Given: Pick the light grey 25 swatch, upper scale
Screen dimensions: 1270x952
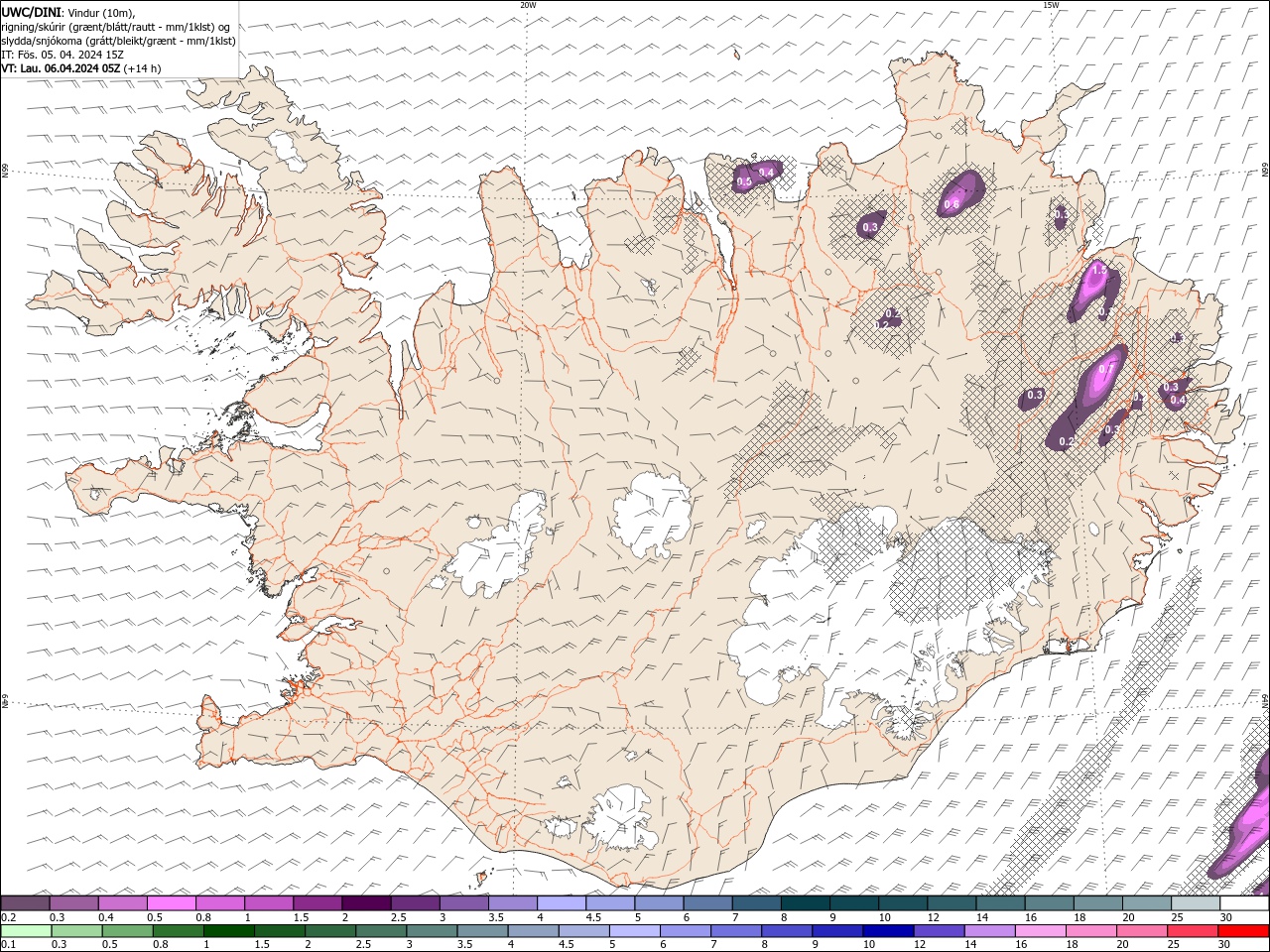Looking at the screenshot, I should pos(1196,903).
